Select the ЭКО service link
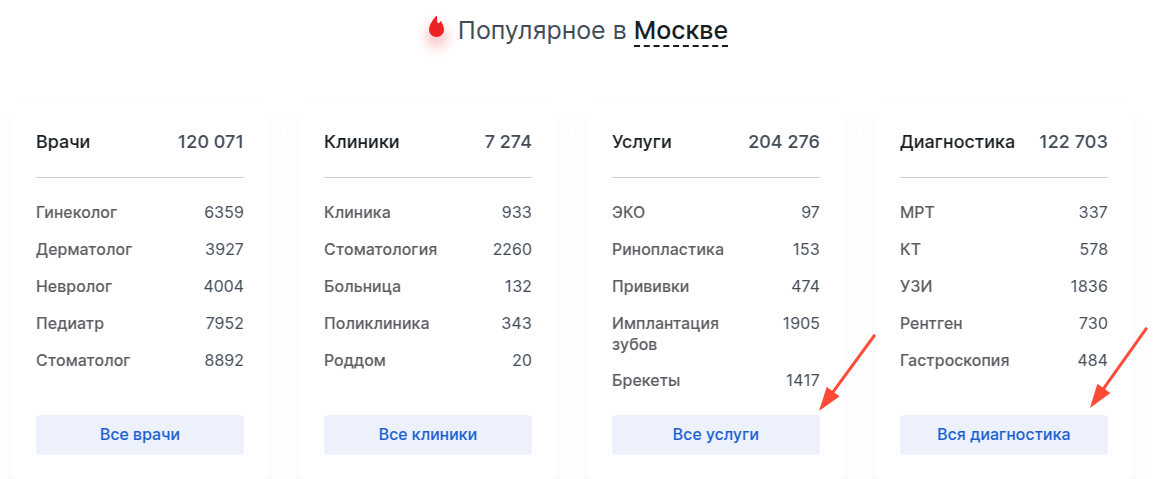Screen dimensions: 1157x479 628,212
